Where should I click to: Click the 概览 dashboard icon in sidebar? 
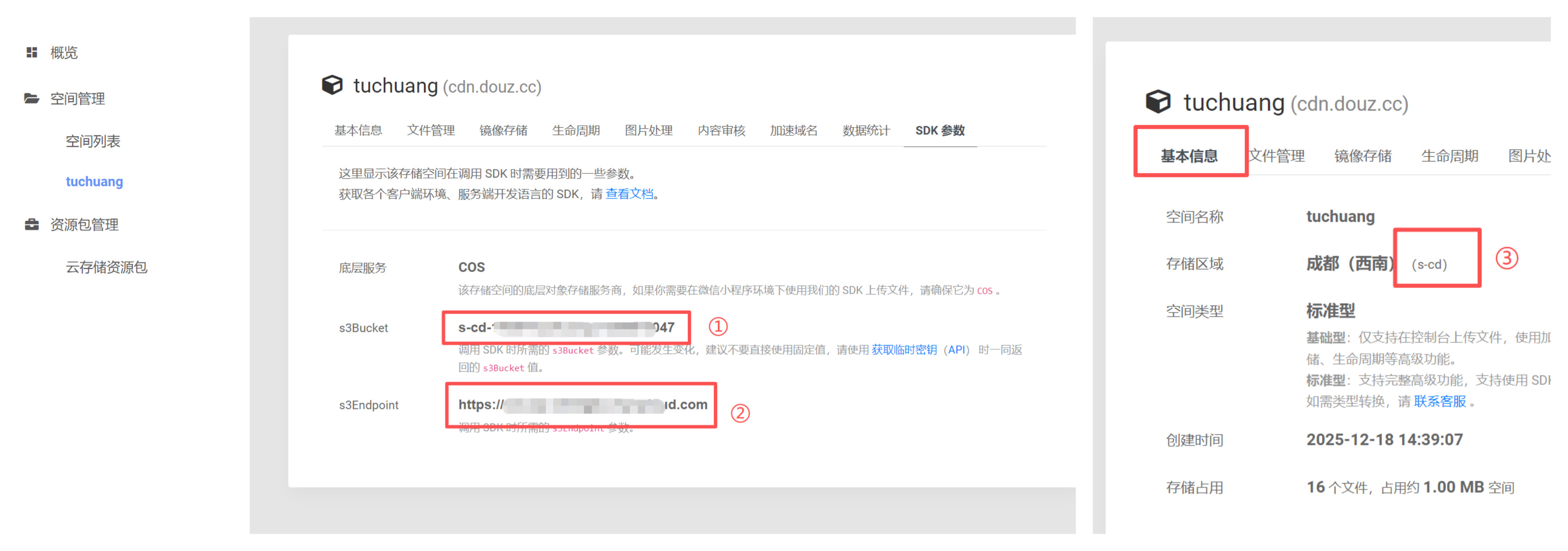pos(32,52)
